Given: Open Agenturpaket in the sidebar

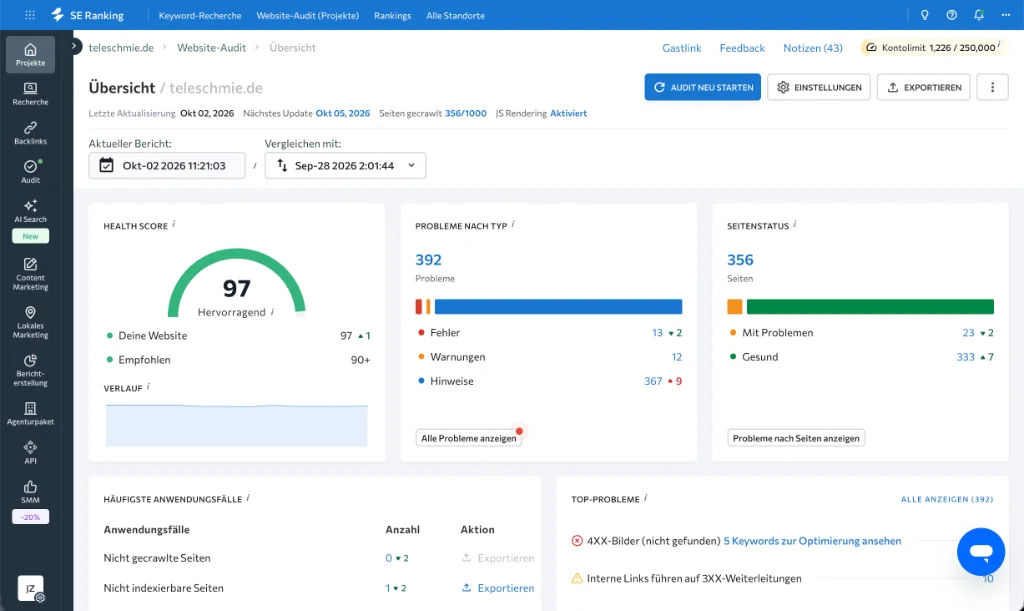Looking at the screenshot, I should tap(31, 414).
